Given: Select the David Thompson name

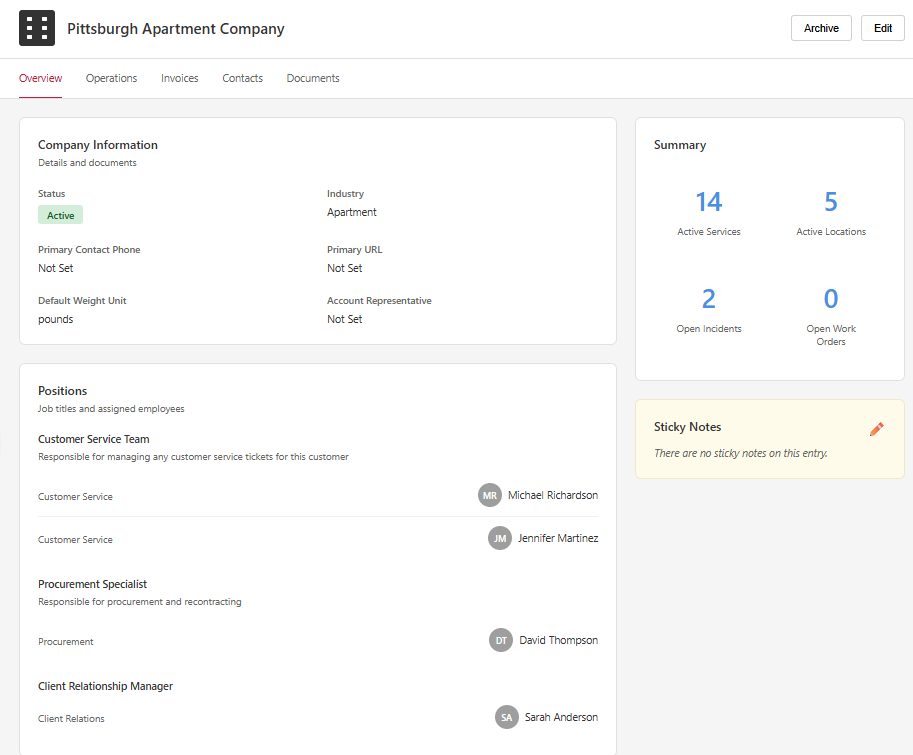Looking at the screenshot, I should tap(558, 640).
